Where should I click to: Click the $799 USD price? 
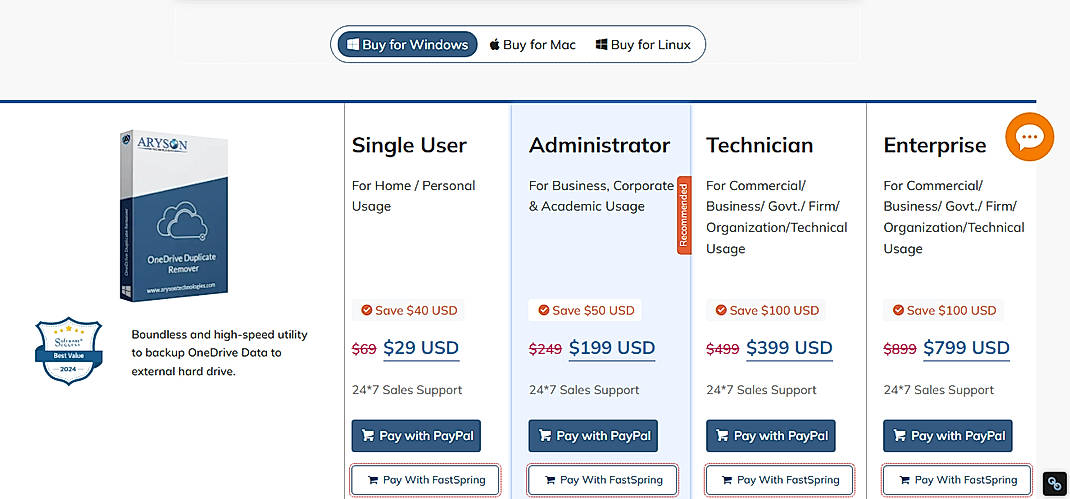(966, 348)
